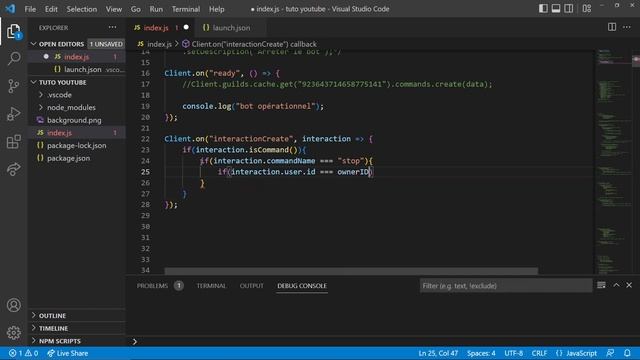Screen dimensions: 640x360
Task: Open the File menu
Action: pyautogui.click(x=30, y=9)
